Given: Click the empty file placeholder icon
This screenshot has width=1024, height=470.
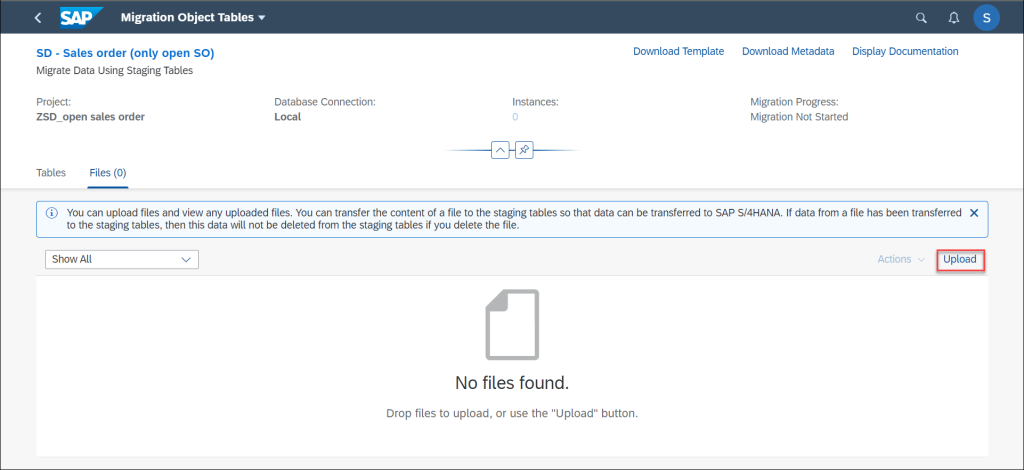Looking at the screenshot, I should [512, 324].
